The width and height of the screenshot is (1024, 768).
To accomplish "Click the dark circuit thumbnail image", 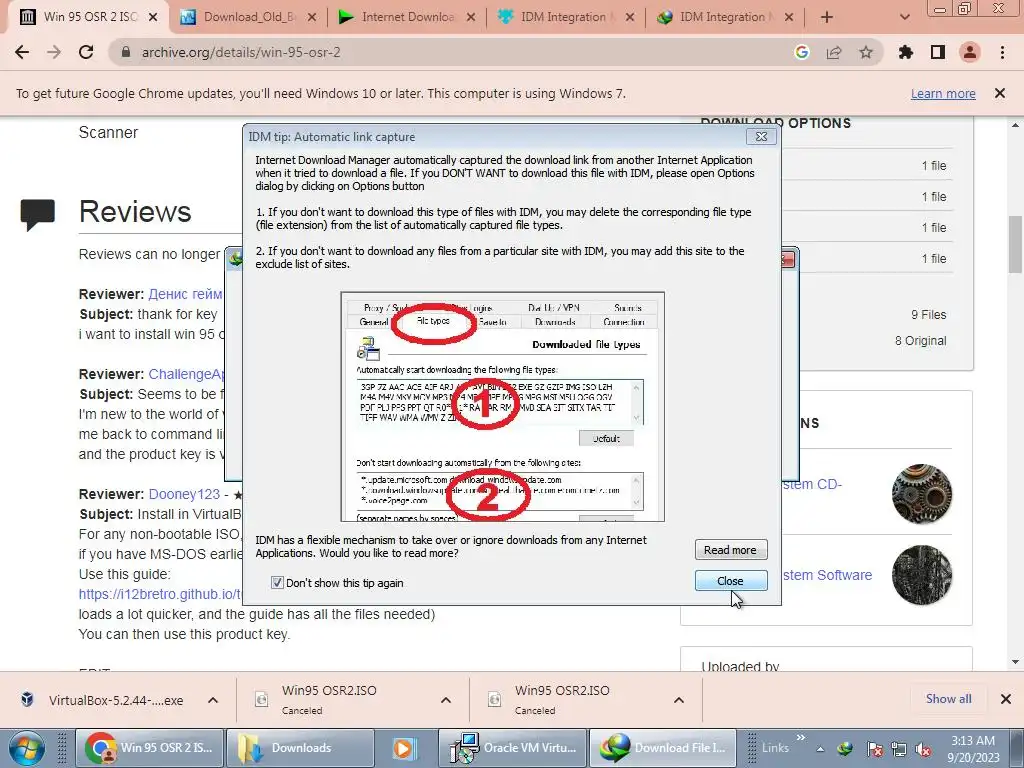I will [x=921, y=575].
